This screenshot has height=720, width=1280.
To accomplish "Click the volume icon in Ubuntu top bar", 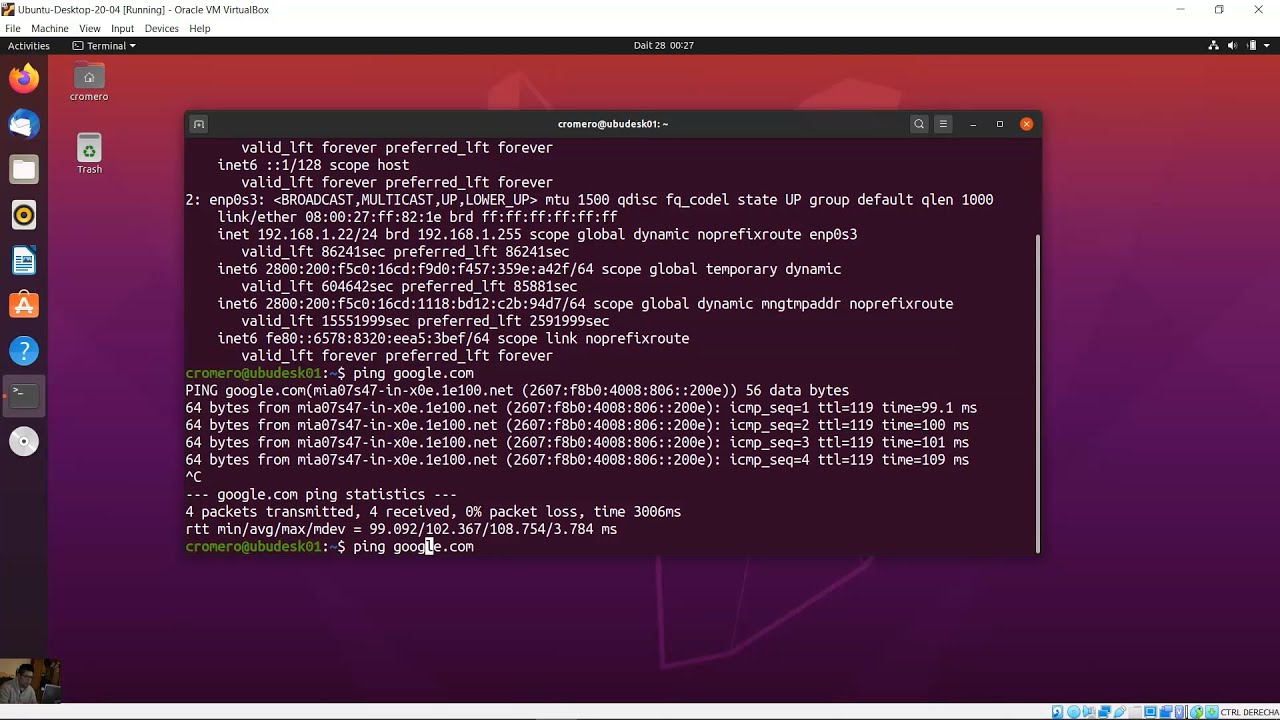I will coord(1234,45).
